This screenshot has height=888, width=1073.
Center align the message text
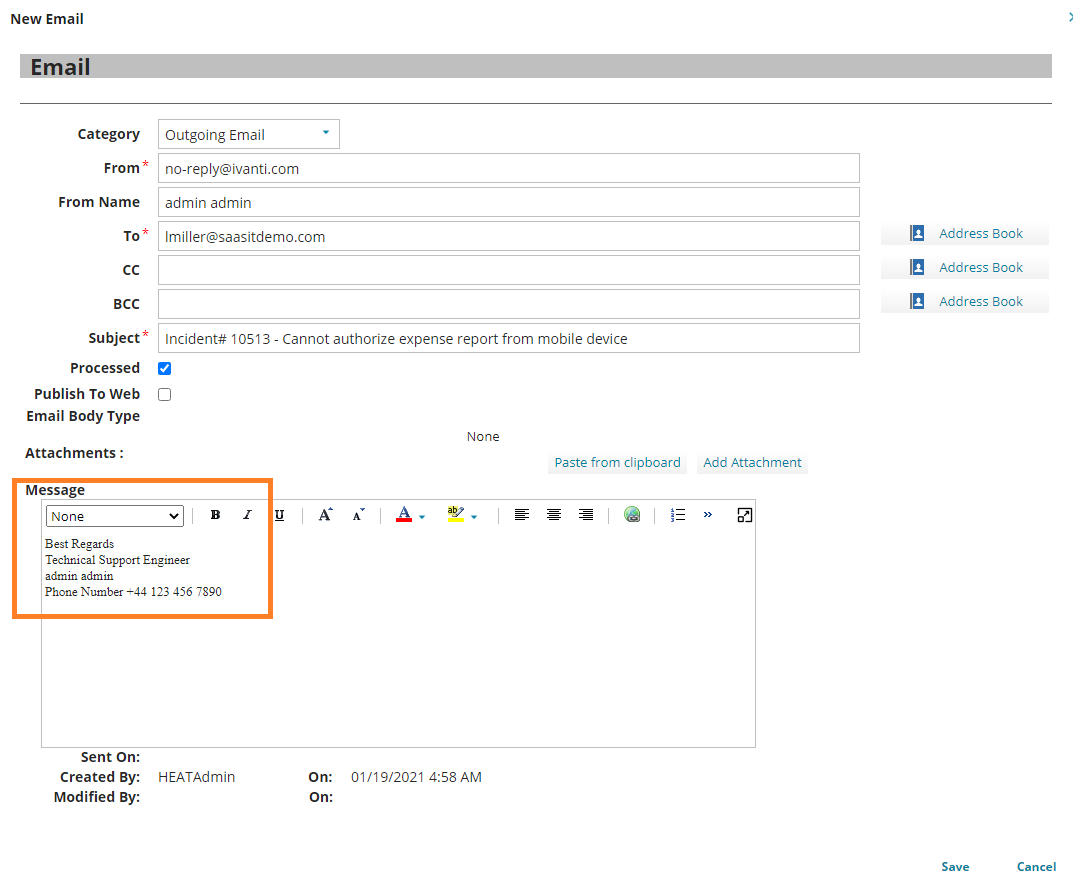point(554,515)
